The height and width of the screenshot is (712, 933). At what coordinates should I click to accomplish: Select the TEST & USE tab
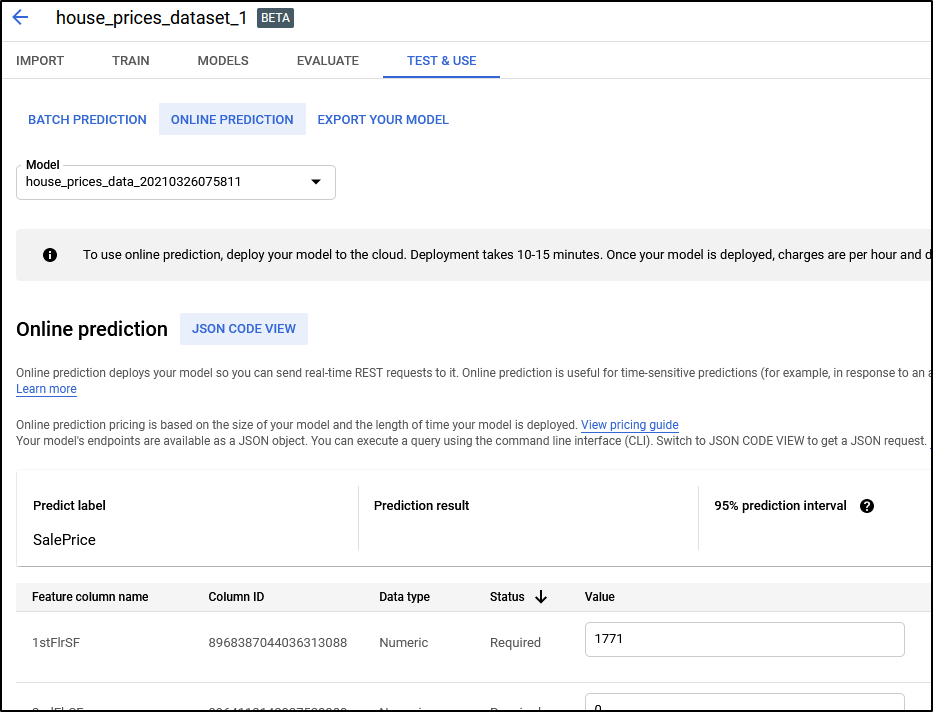[x=441, y=61]
